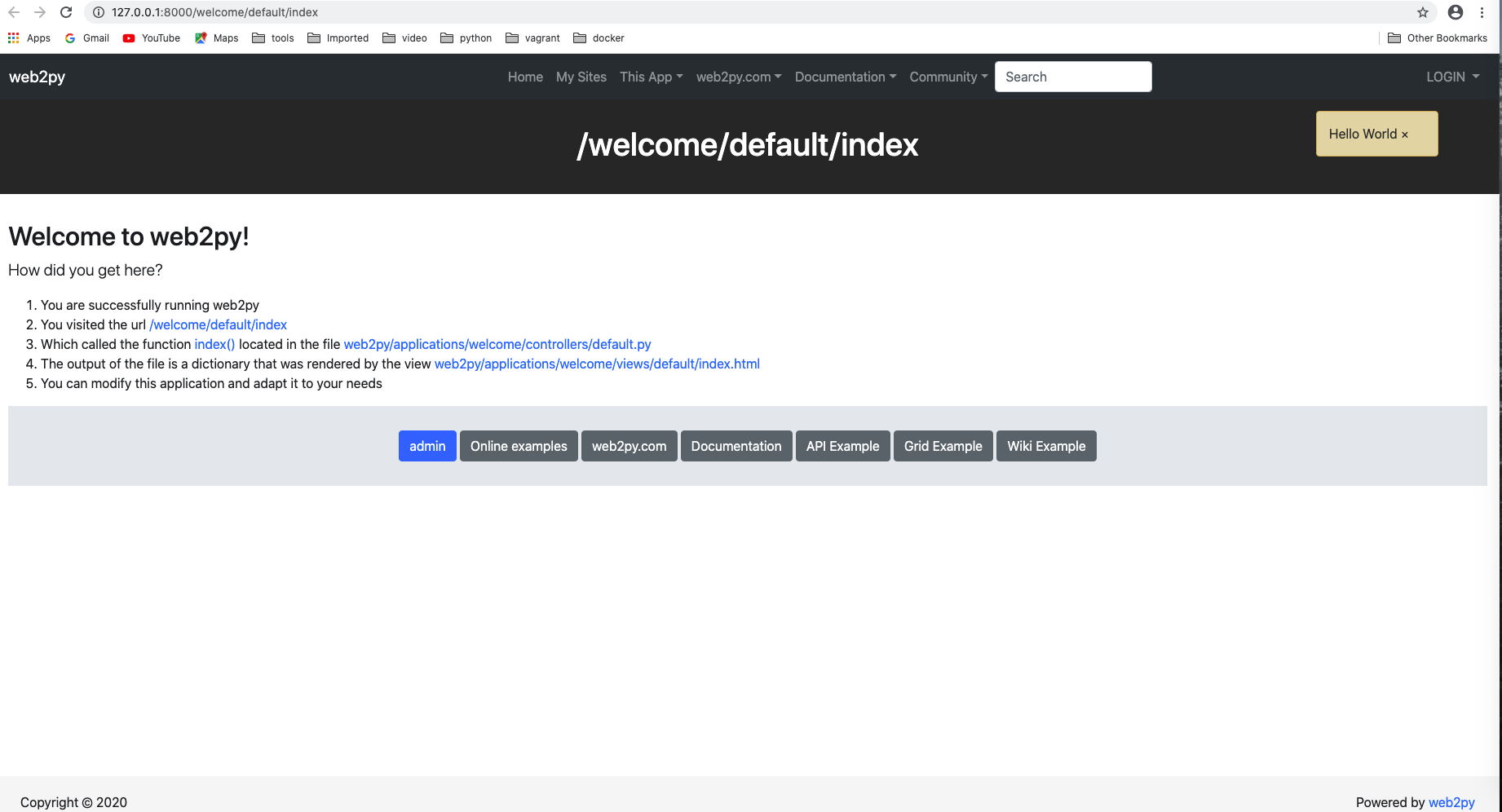Click the Wiki Example button
The width and height of the screenshot is (1502, 812).
[x=1046, y=446]
